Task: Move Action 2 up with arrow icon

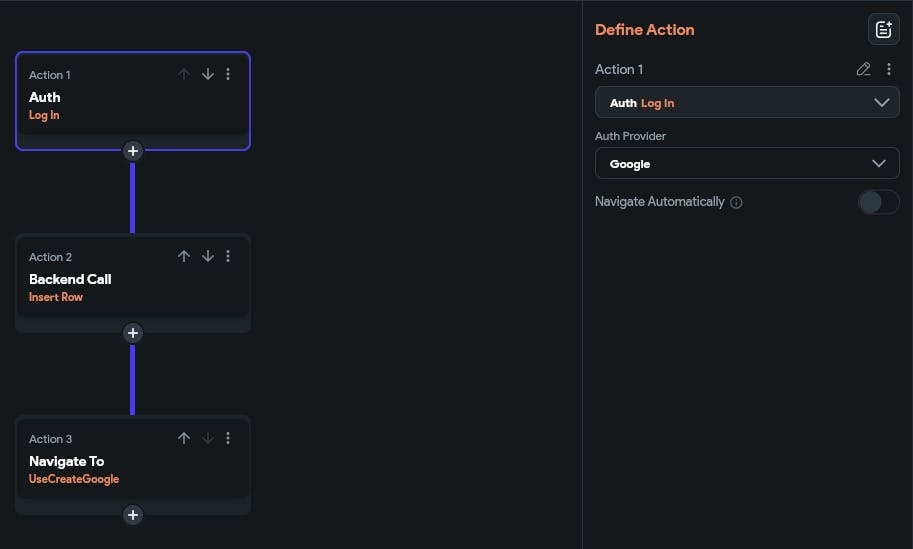Action: [184, 256]
